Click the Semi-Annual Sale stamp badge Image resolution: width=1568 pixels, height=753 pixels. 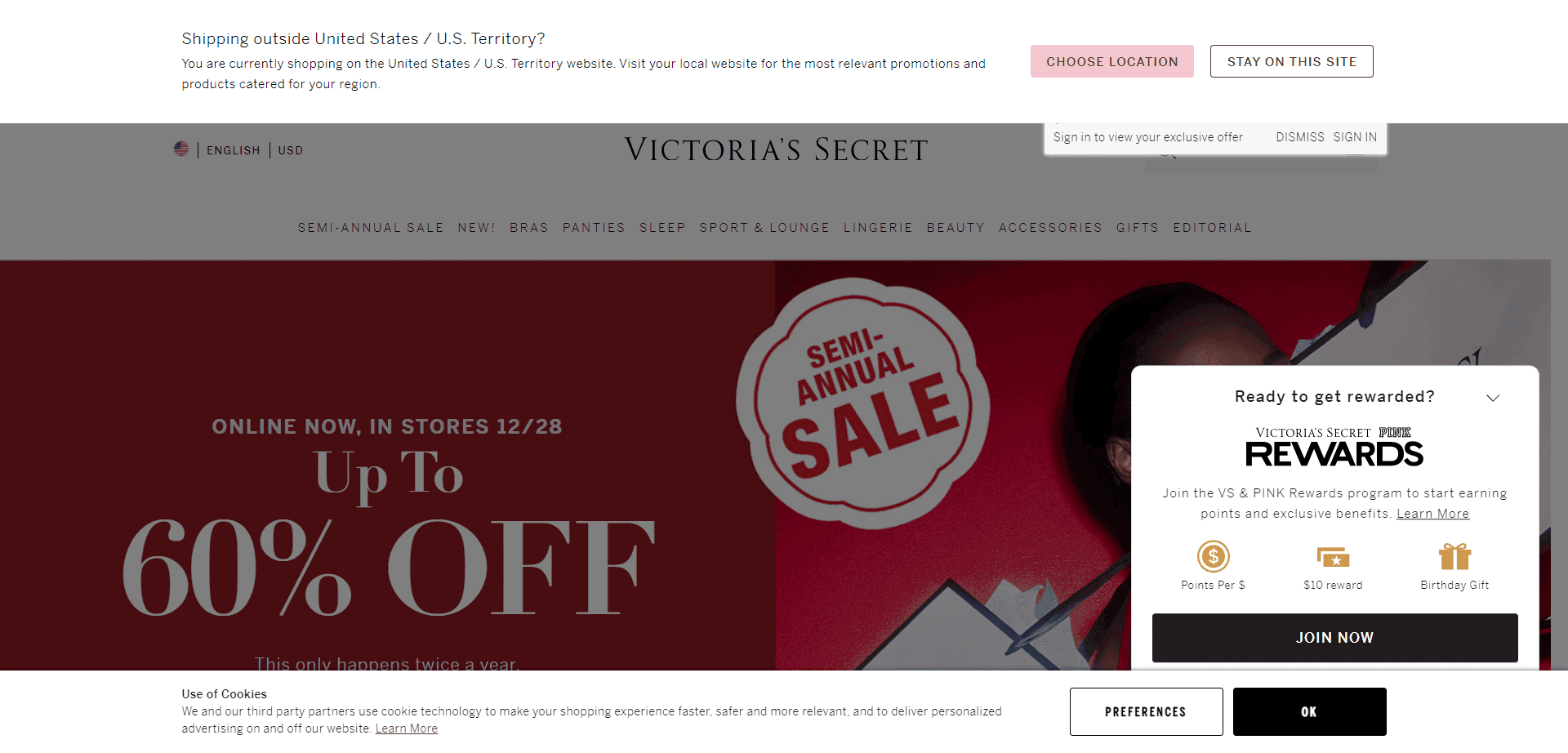click(x=862, y=403)
